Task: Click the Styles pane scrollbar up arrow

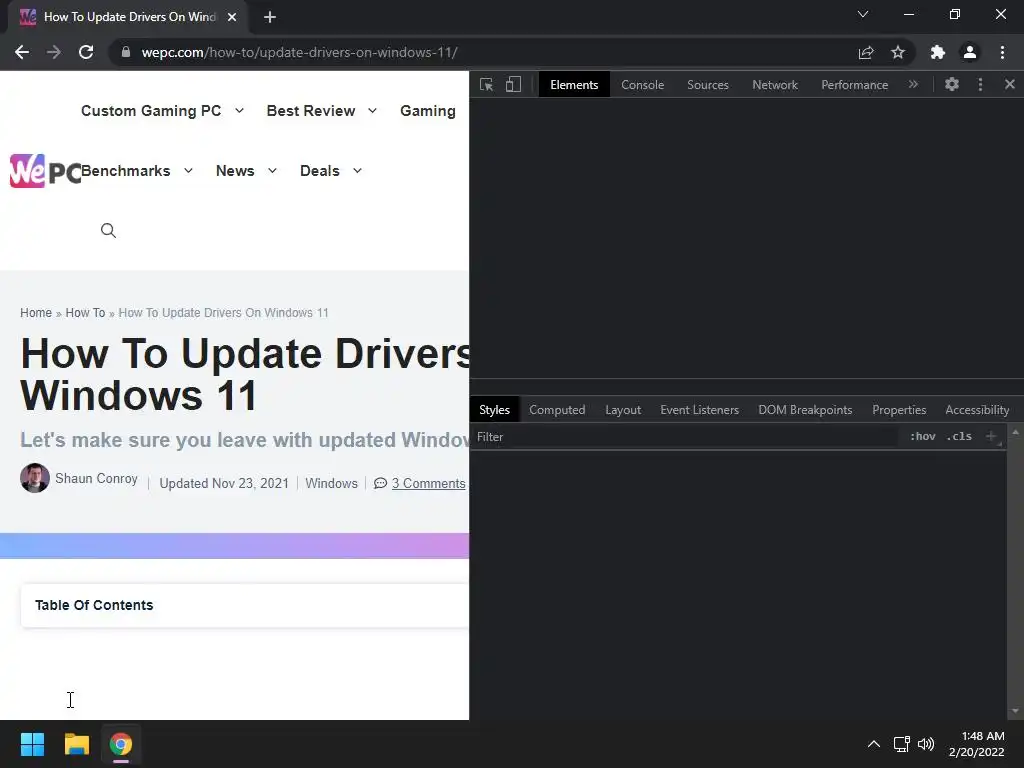Action: (1015, 432)
